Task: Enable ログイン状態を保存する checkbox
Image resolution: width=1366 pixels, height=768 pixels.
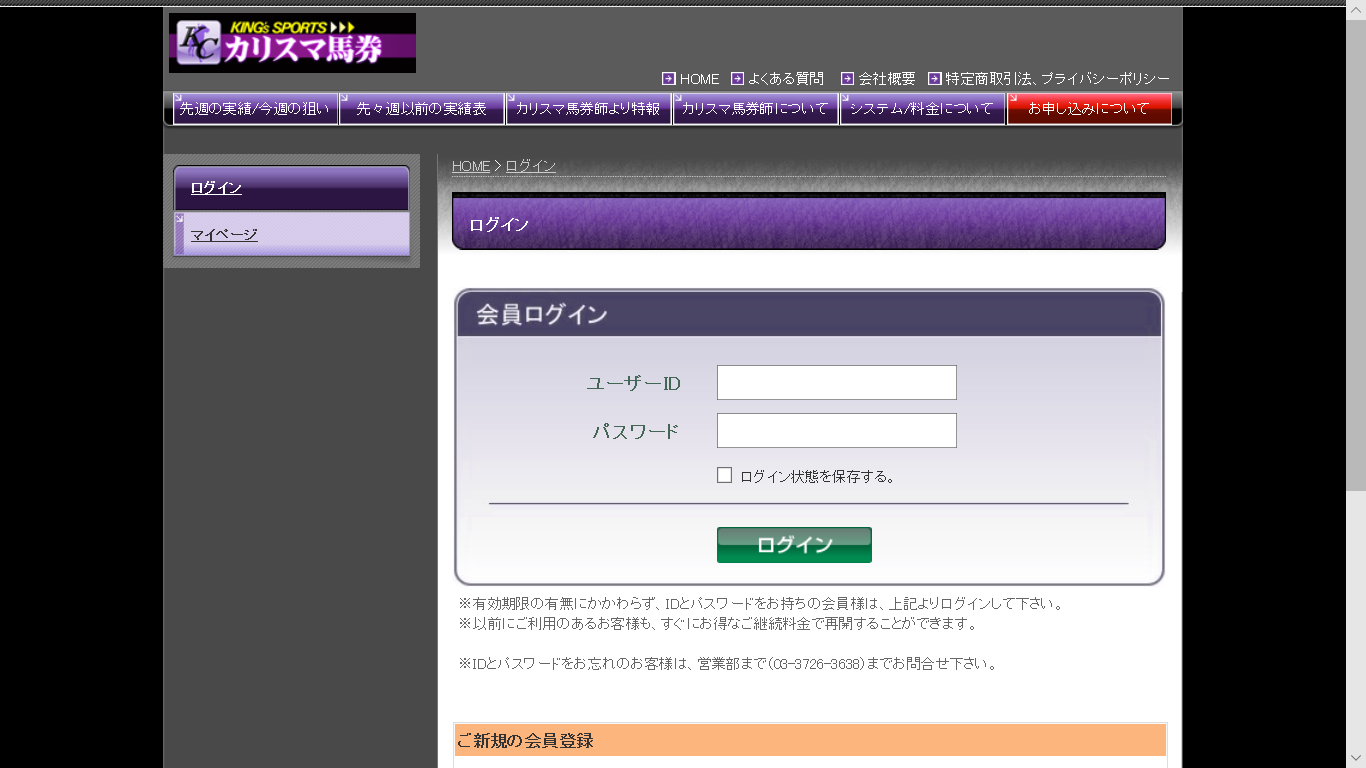Action: [724, 475]
